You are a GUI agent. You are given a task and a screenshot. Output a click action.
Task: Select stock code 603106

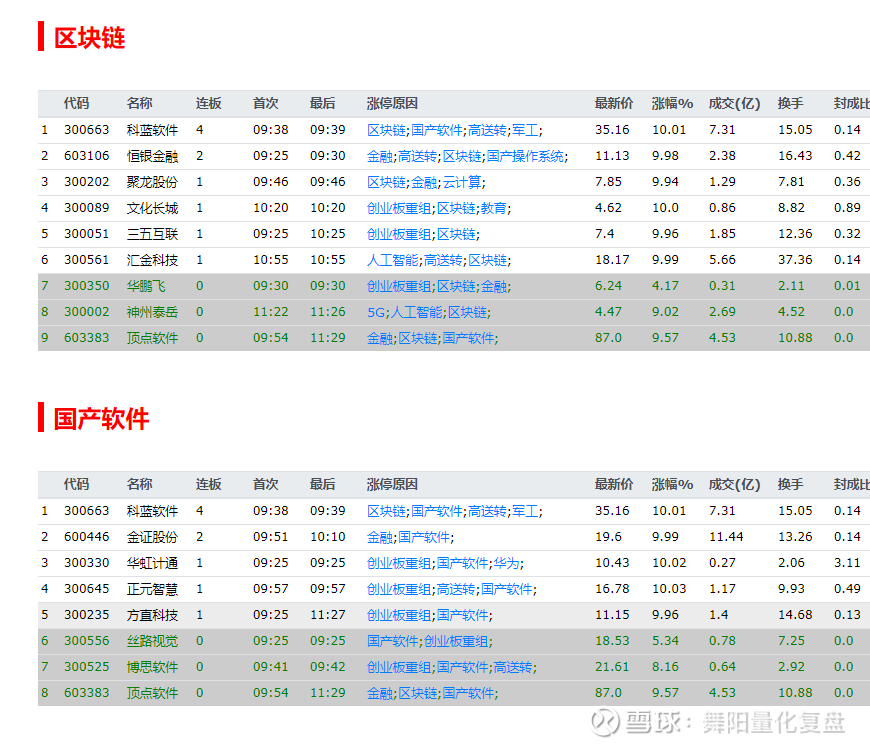tap(87, 156)
